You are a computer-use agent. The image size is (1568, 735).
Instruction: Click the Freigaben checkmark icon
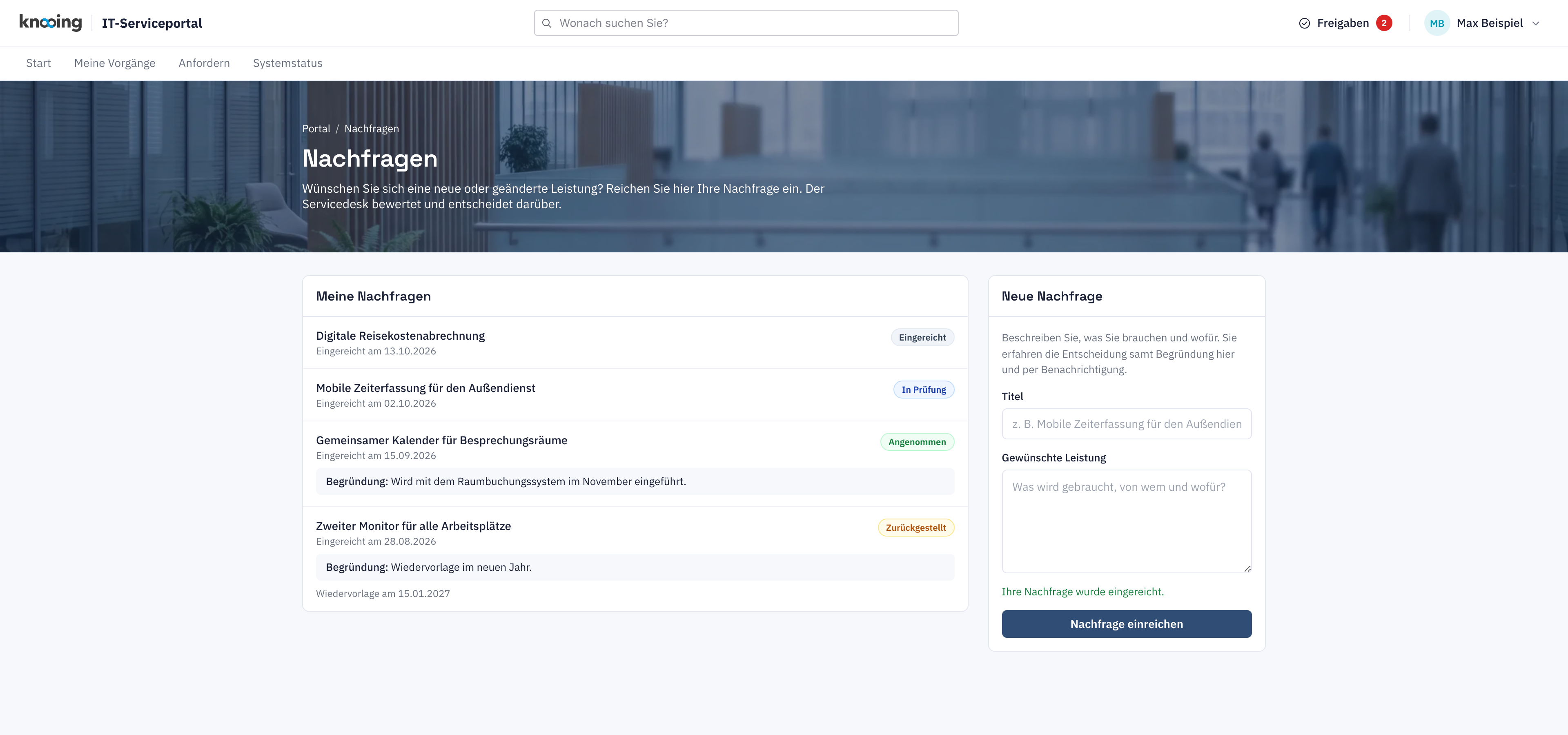pos(1305,23)
